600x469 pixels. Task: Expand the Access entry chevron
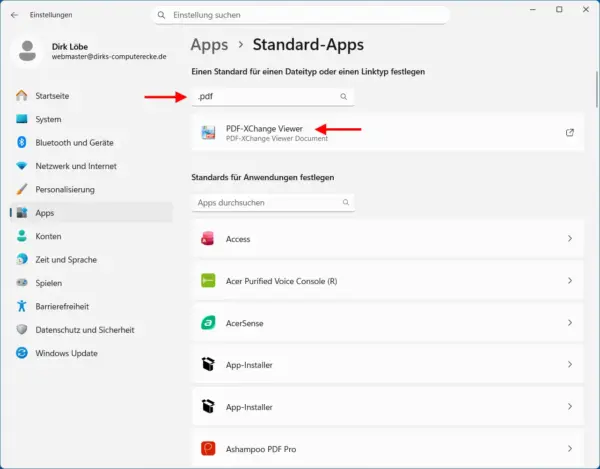(570, 238)
